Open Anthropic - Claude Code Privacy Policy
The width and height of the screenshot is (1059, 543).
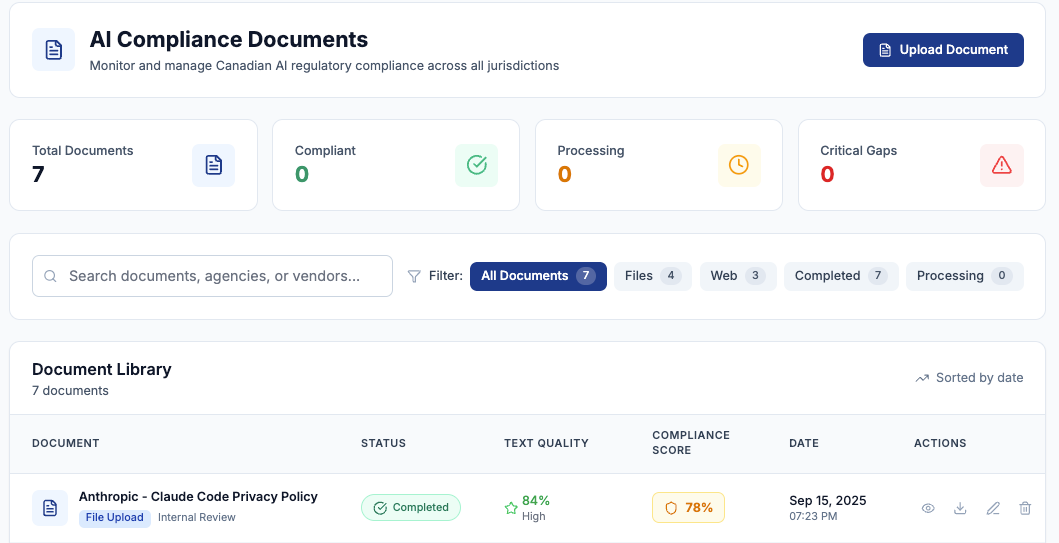point(198,497)
